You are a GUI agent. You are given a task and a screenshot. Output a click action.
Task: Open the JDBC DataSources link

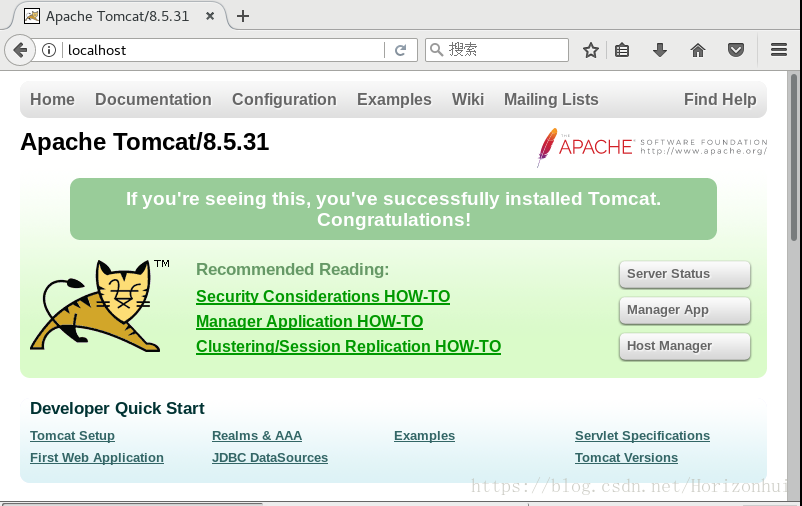(270, 458)
